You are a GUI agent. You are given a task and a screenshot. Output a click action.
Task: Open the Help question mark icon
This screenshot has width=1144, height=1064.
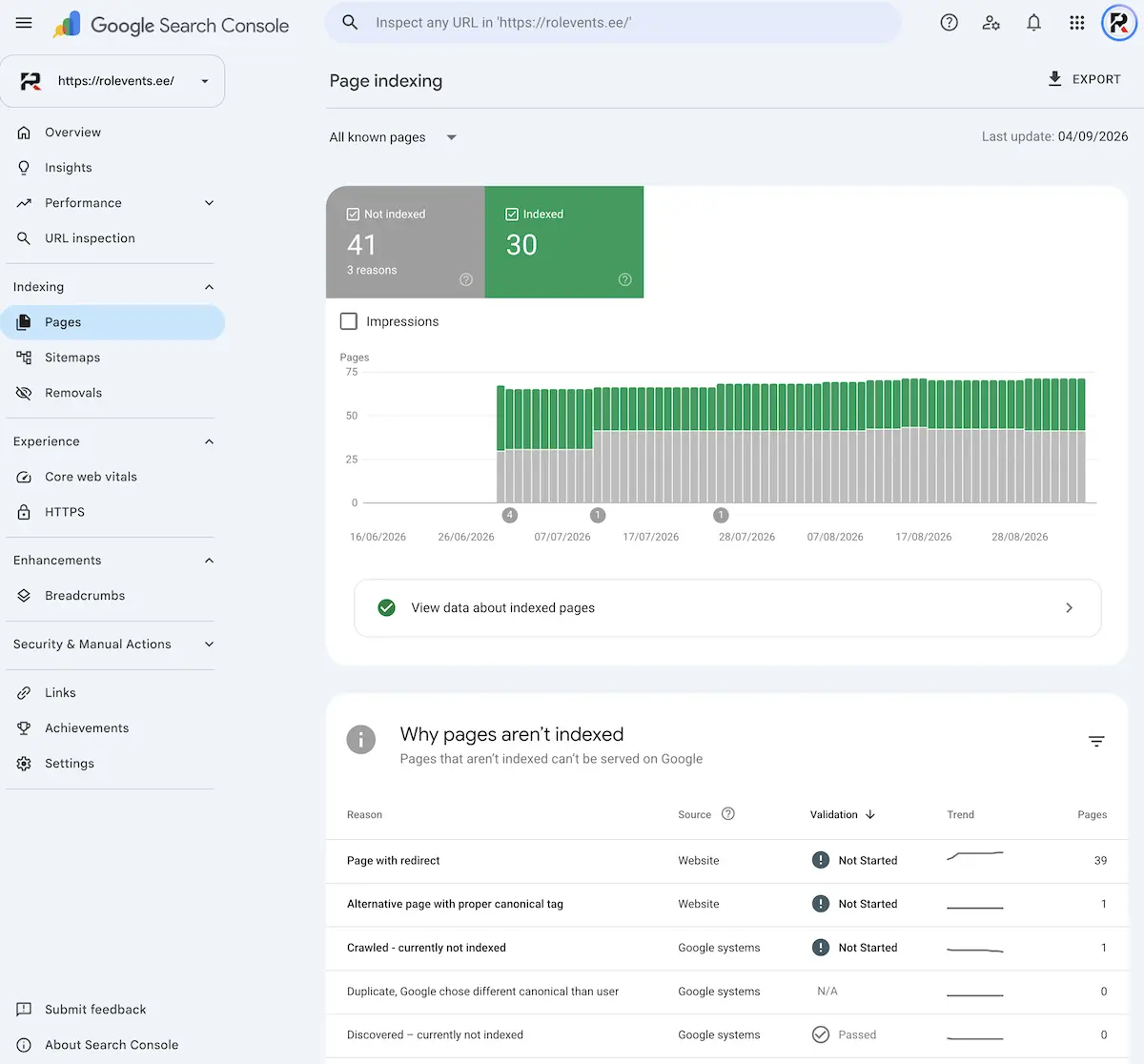949,23
